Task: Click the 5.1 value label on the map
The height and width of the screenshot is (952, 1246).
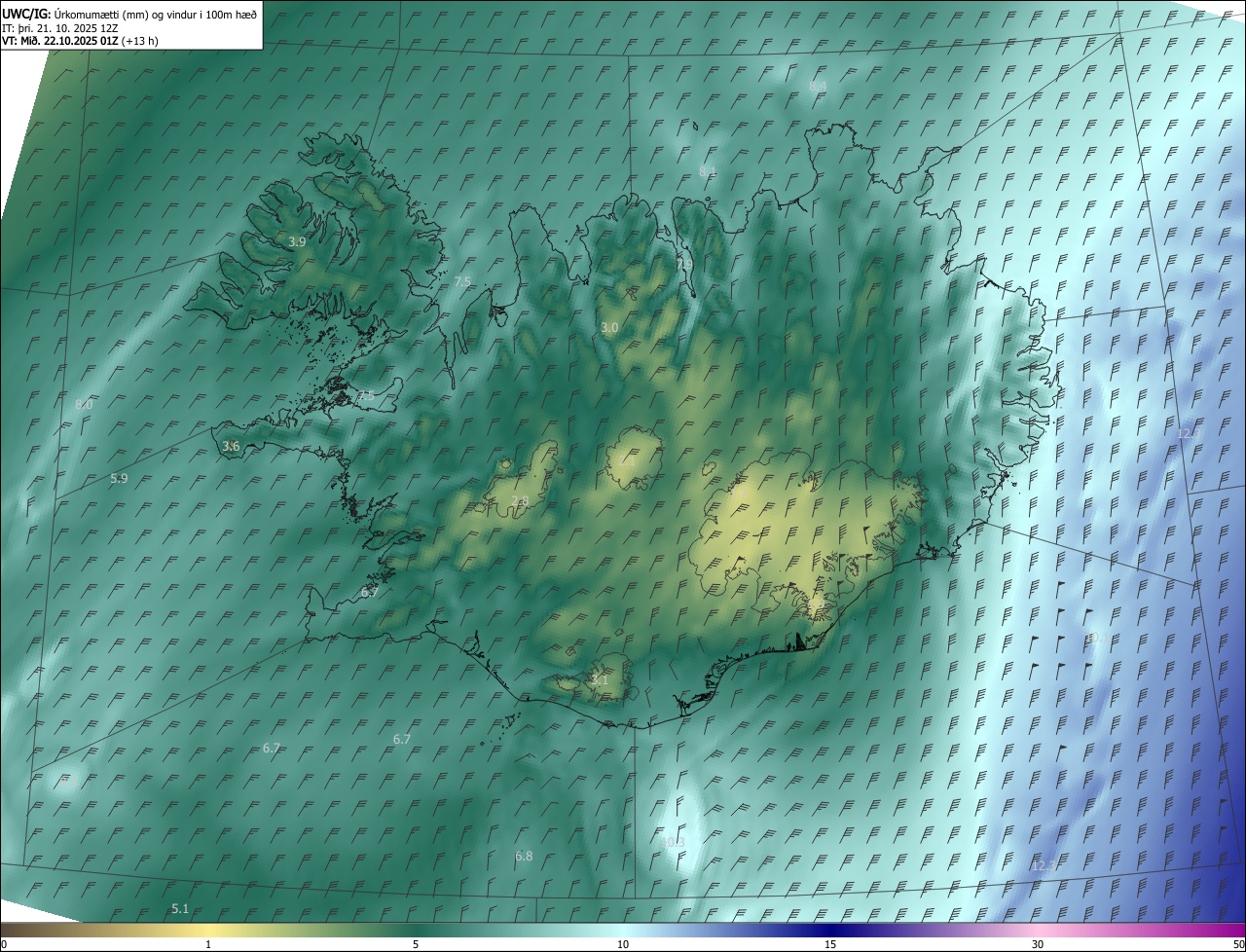Action: tap(180, 909)
